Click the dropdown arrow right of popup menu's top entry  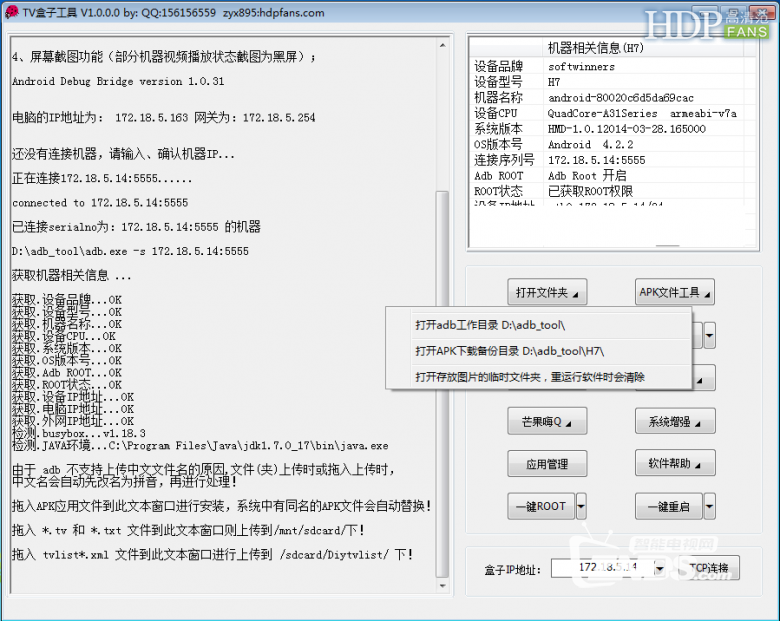tap(709, 335)
